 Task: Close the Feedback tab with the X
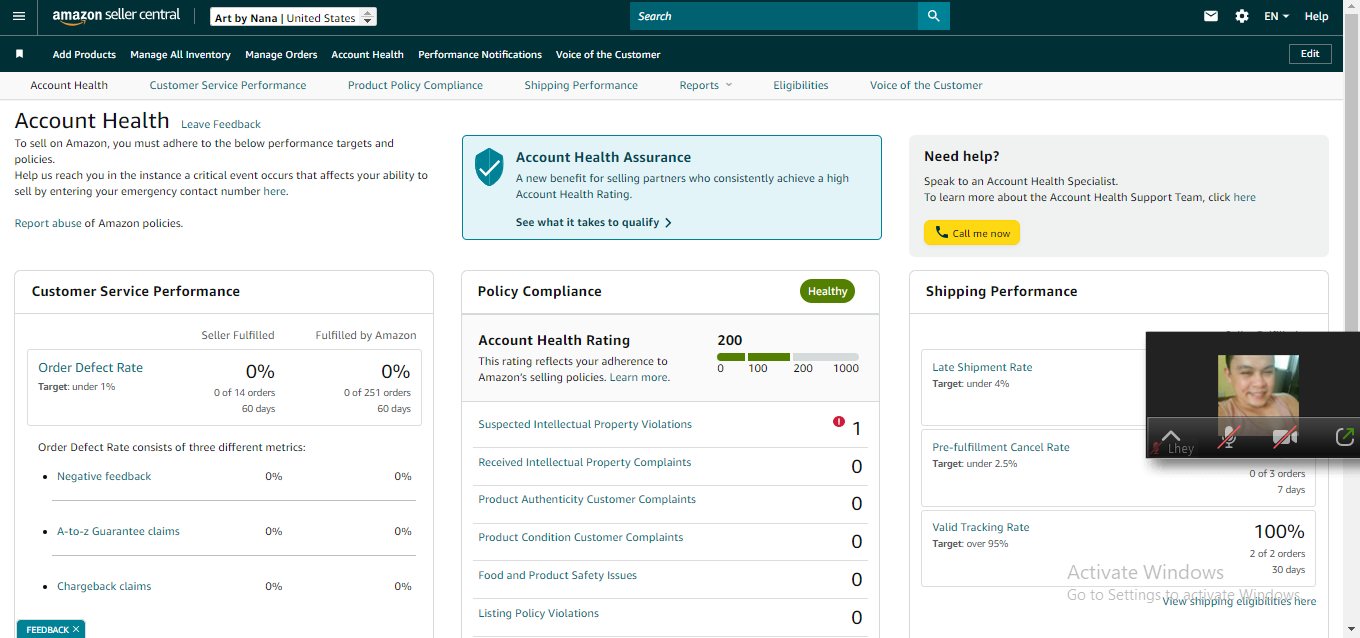click(x=77, y=629)
